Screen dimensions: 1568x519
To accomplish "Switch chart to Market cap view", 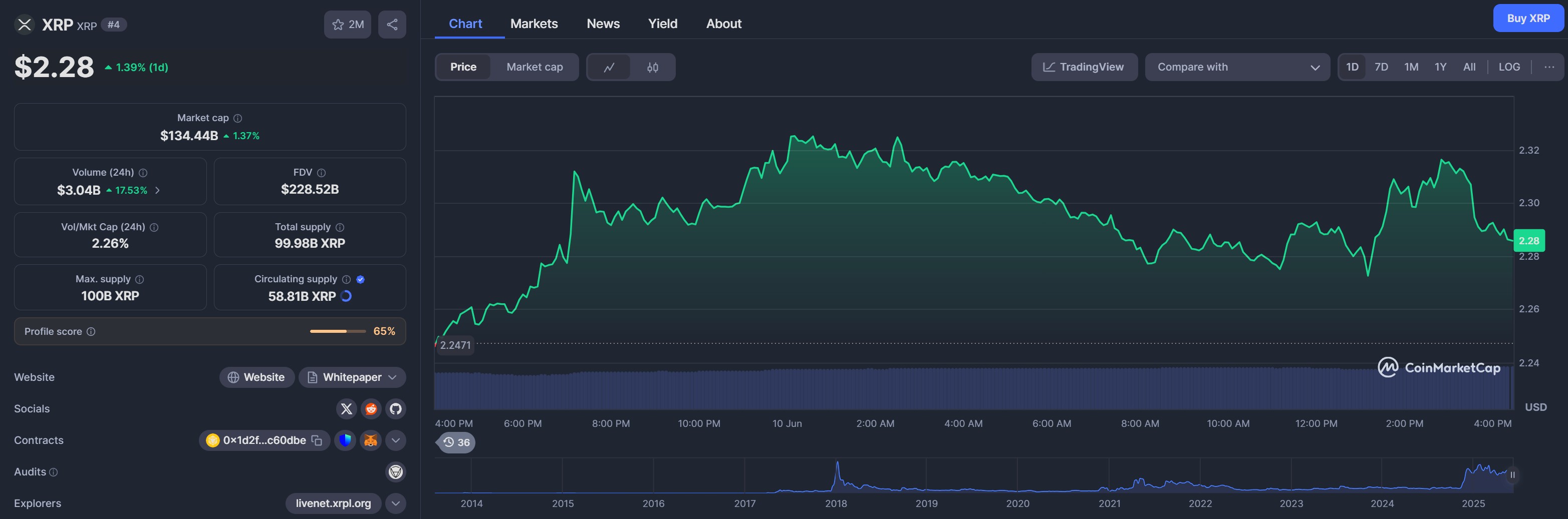I will pos(535,67).
